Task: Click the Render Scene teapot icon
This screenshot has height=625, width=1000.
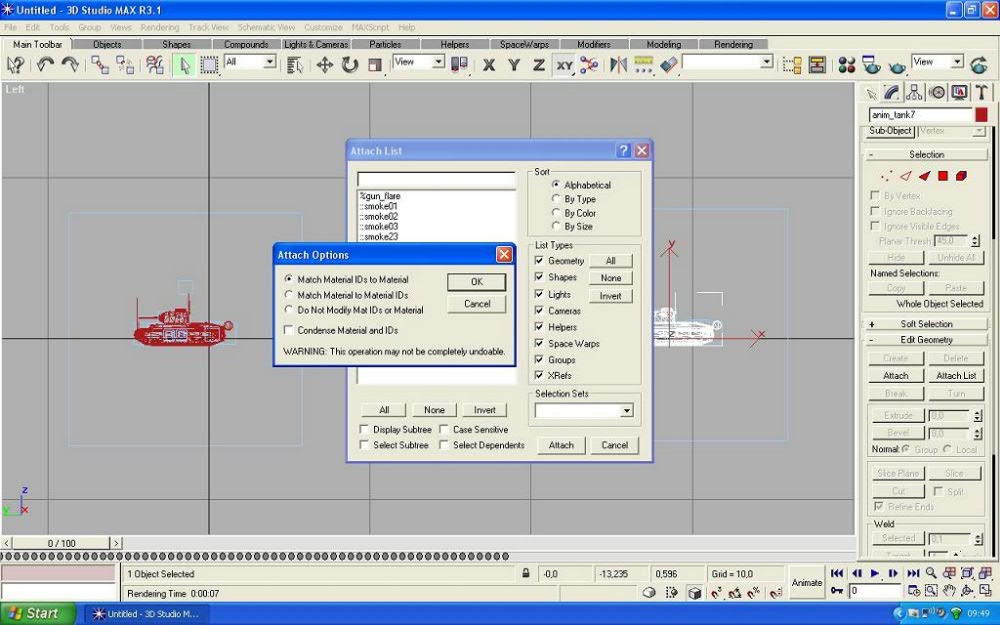Action: [x=871, y=64]
